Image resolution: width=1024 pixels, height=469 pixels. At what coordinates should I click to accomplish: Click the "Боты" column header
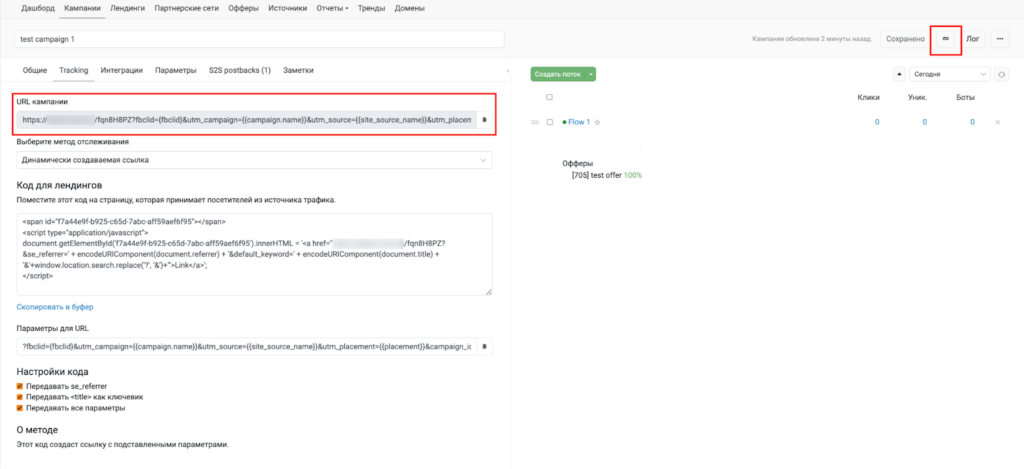[965, 97]
